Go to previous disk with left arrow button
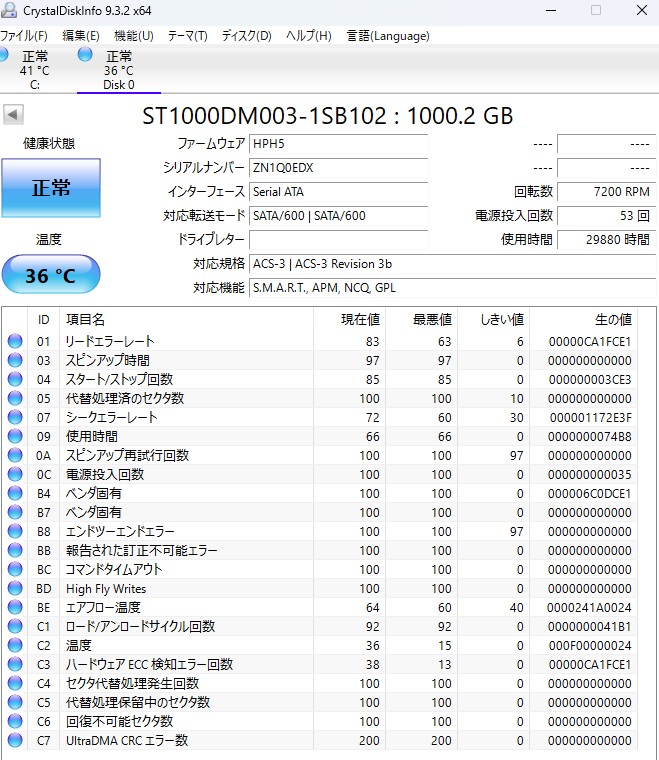The width and height of the screenshot is (659, 760). 13,115
